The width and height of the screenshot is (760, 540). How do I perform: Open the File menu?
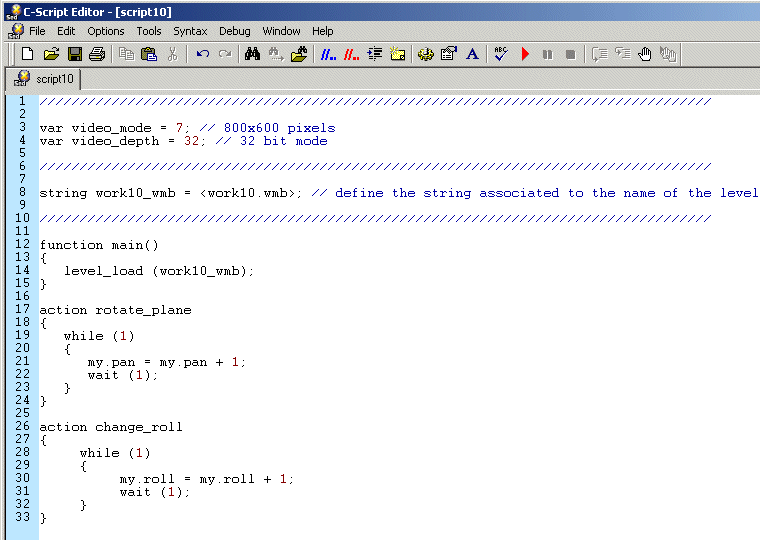[x=37, y=31]
